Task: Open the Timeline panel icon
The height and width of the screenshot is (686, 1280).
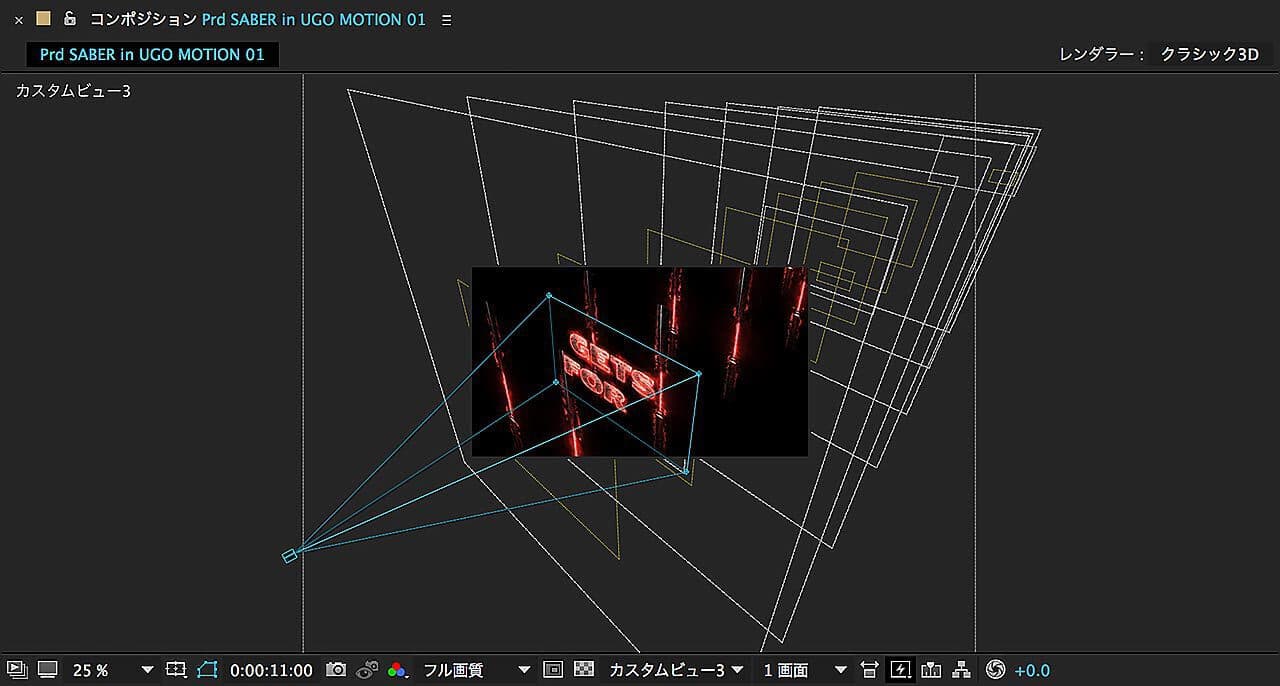Action: pos(931,669)
